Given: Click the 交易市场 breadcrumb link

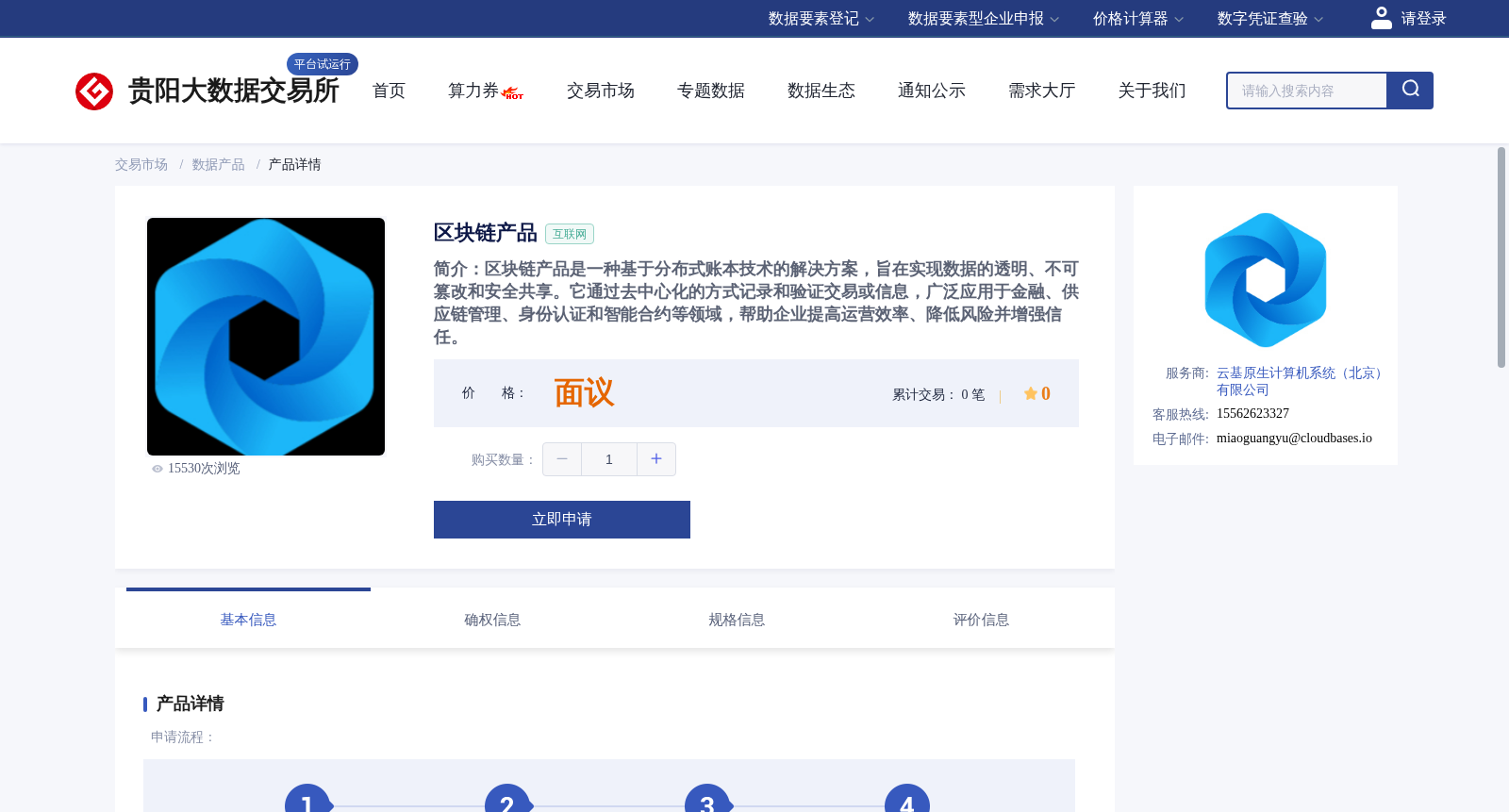Looking at the screenshot, I should click(x=141, y=165).
